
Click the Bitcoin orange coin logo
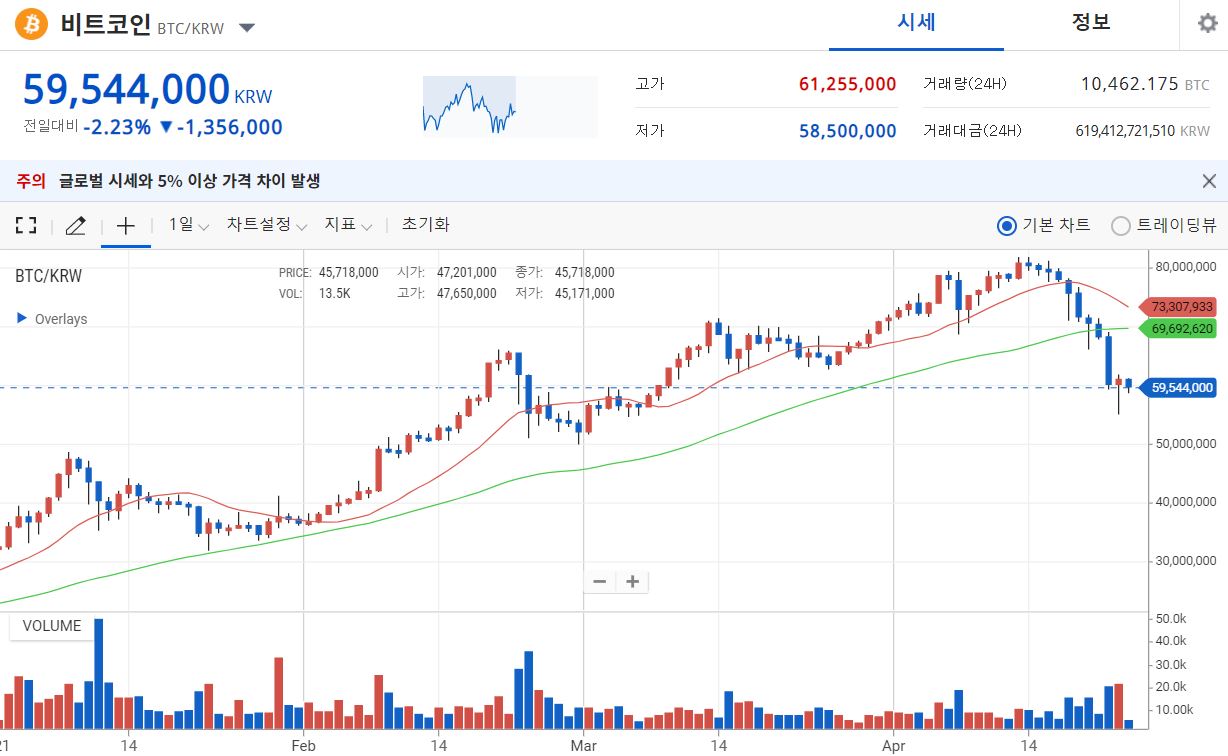pos(31,24)
